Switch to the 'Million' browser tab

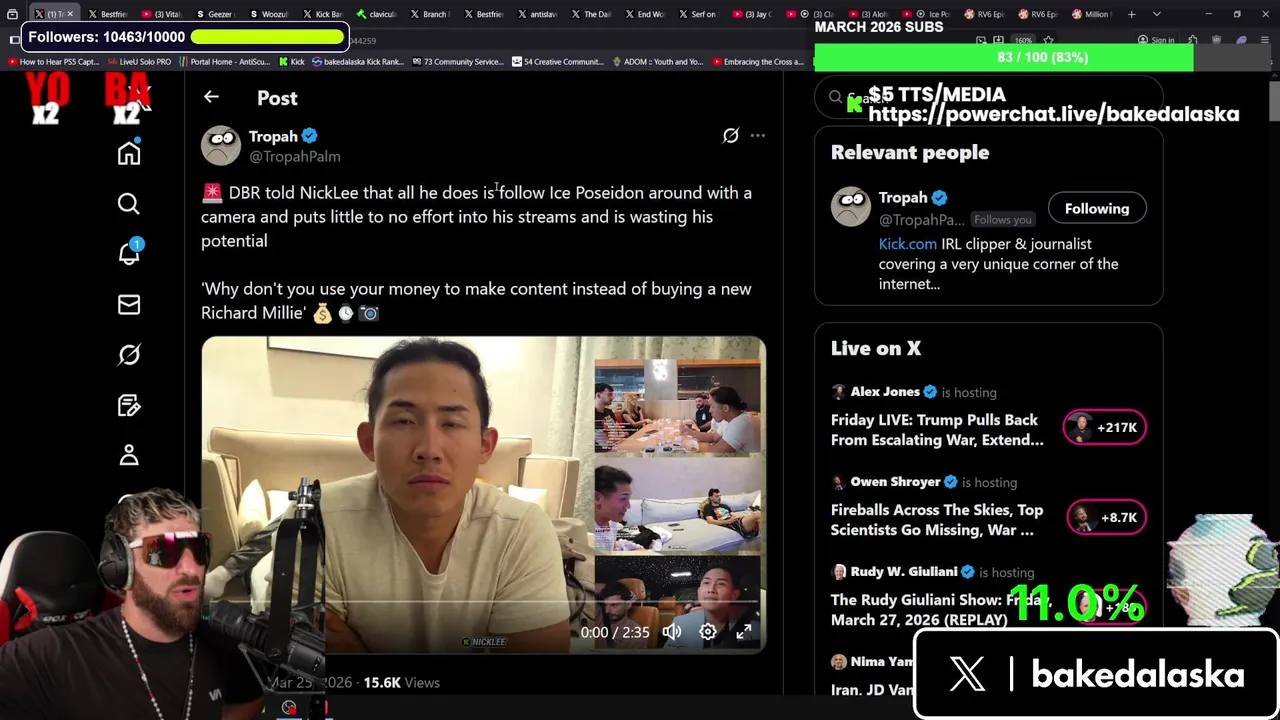coord(1091,14)
